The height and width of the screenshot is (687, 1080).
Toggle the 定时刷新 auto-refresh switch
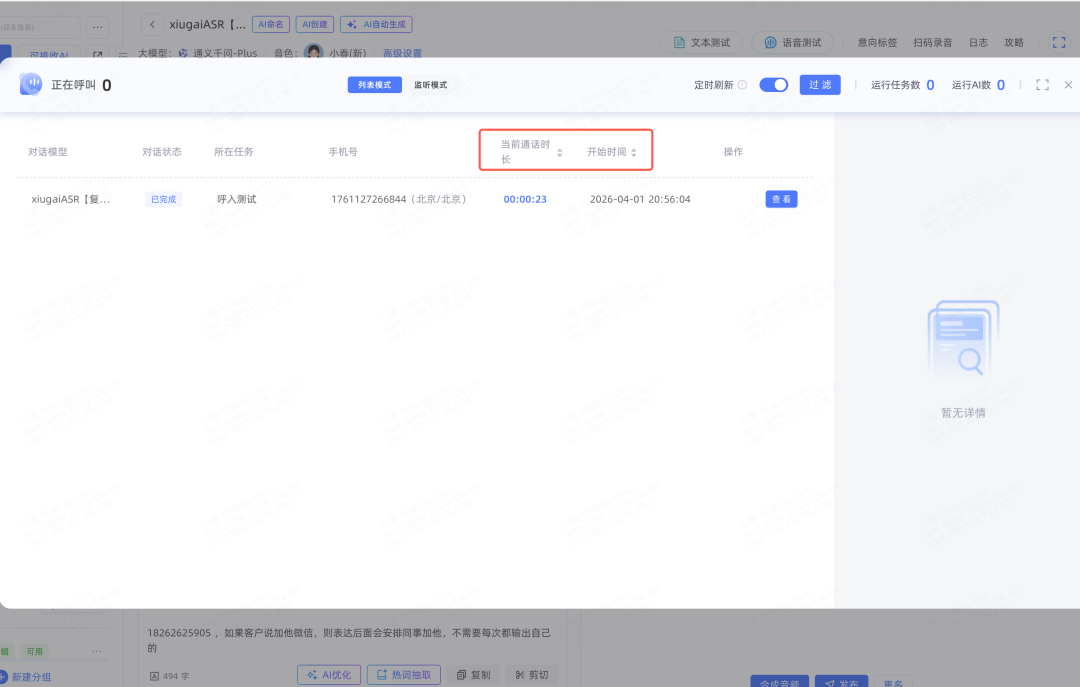click(x=773, y=85)
